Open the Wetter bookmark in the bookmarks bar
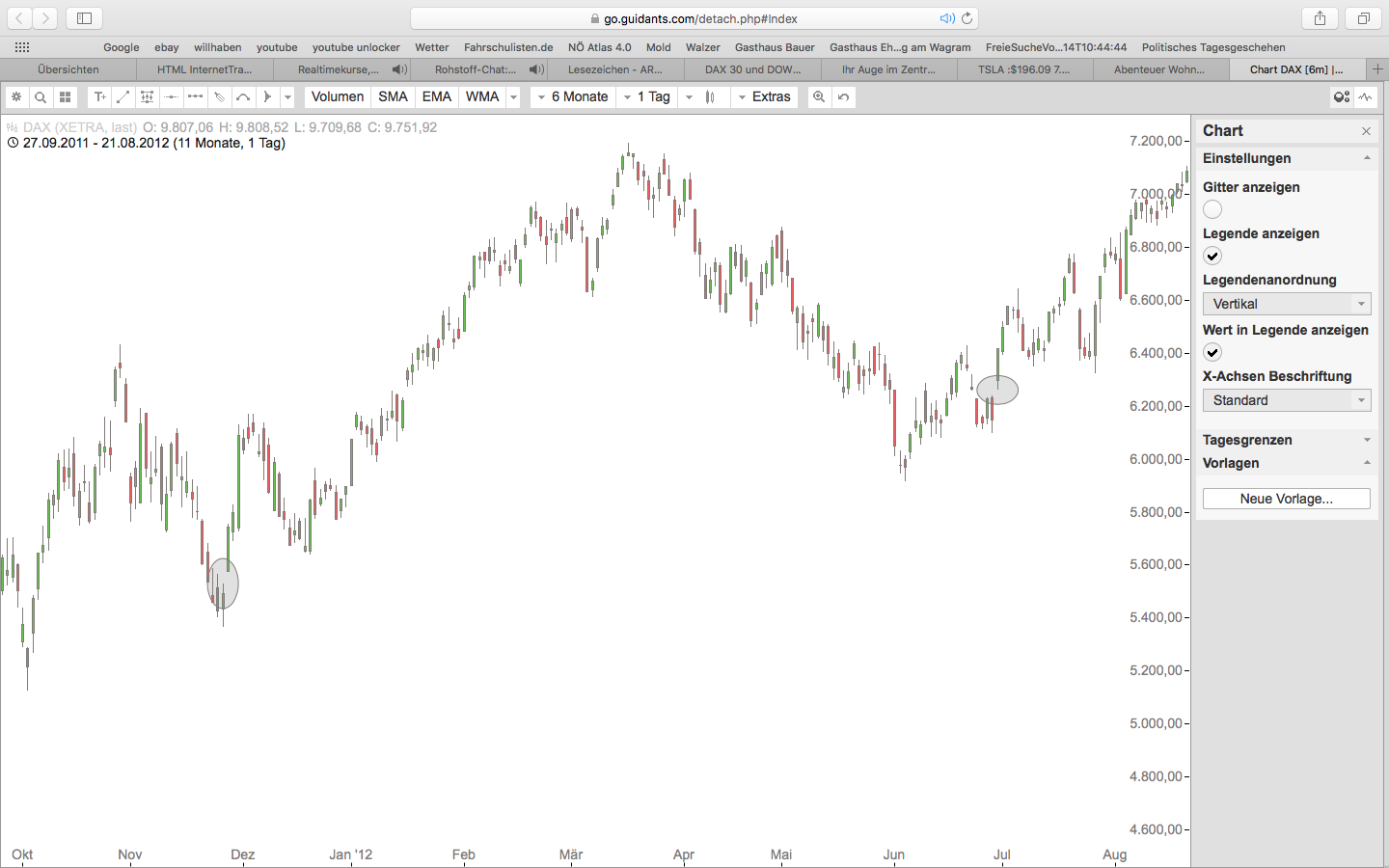This screenshot has height=868, width=1389. click(431, 47)
